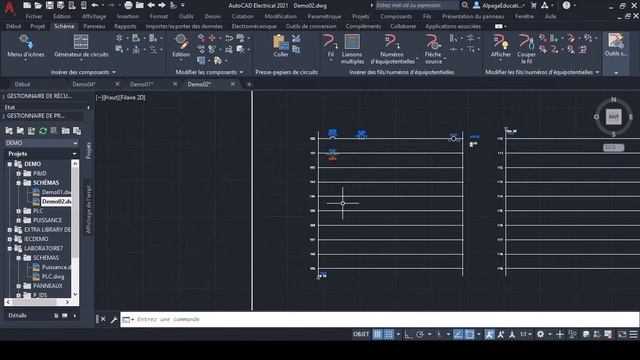Click the project tree horizontal scrollbar

coord(37,302)
